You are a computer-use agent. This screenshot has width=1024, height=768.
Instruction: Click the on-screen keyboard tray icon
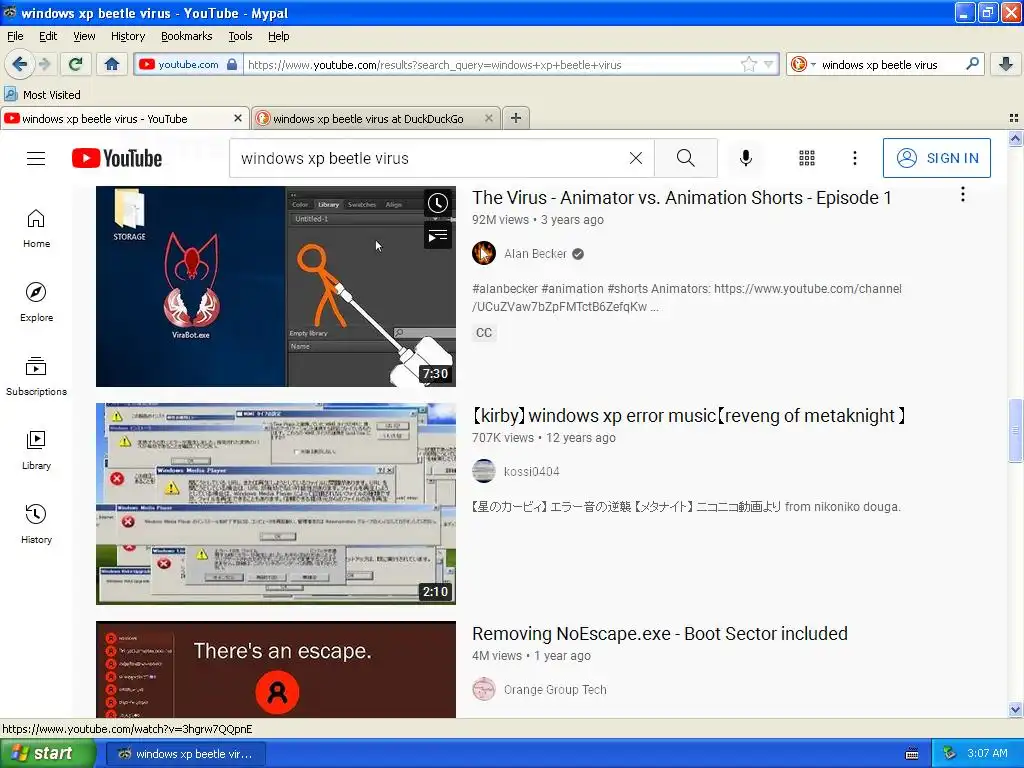(x=912, y=754)
